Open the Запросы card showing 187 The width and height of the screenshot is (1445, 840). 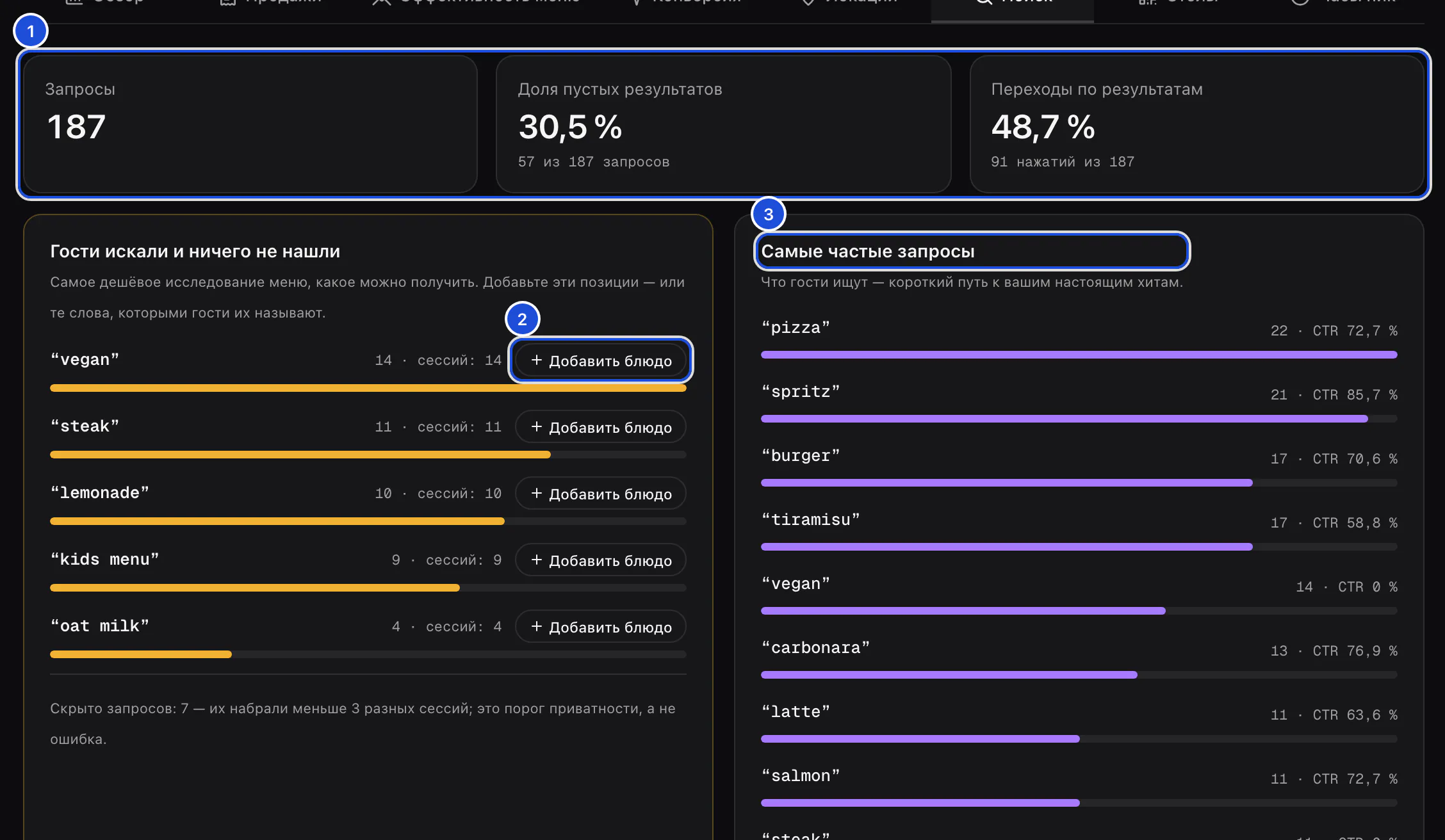[x=250, y=124]
